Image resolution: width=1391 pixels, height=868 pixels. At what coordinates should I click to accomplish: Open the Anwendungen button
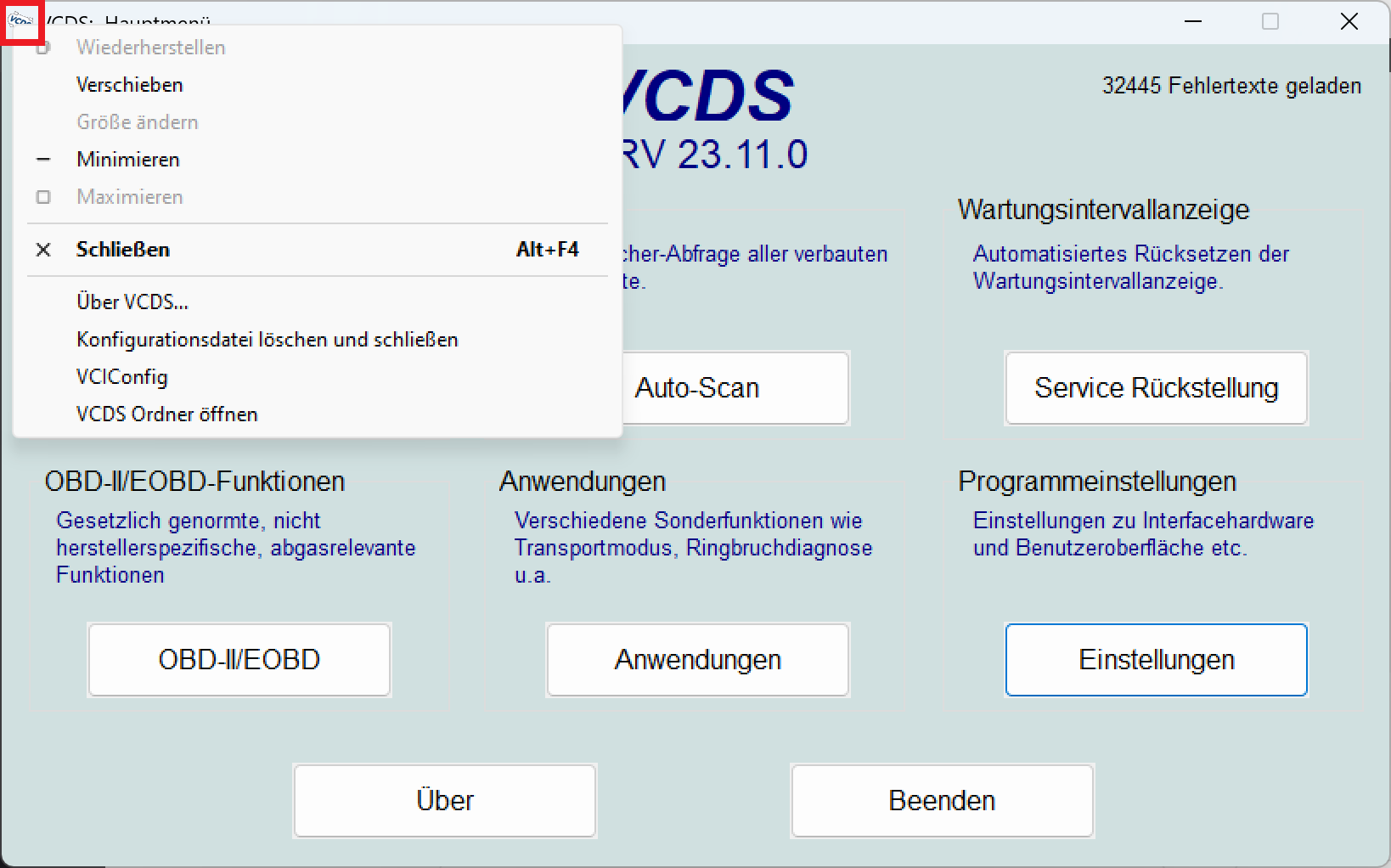click(x=698, y=660)
